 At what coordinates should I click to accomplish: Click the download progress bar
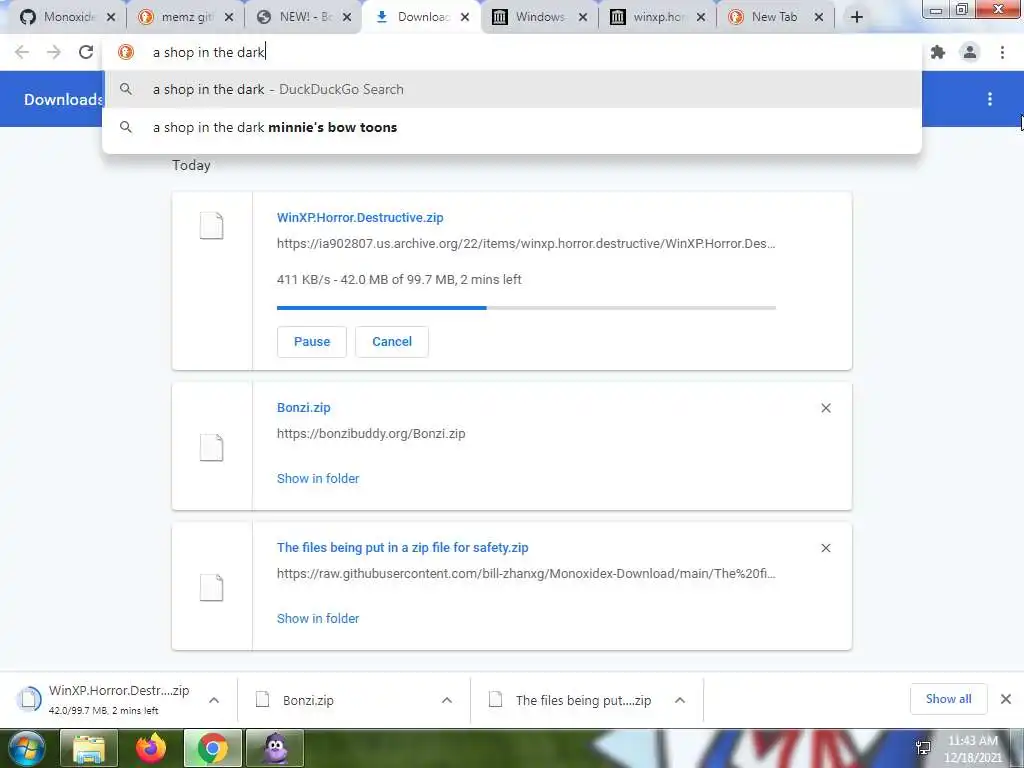[526, 308]
